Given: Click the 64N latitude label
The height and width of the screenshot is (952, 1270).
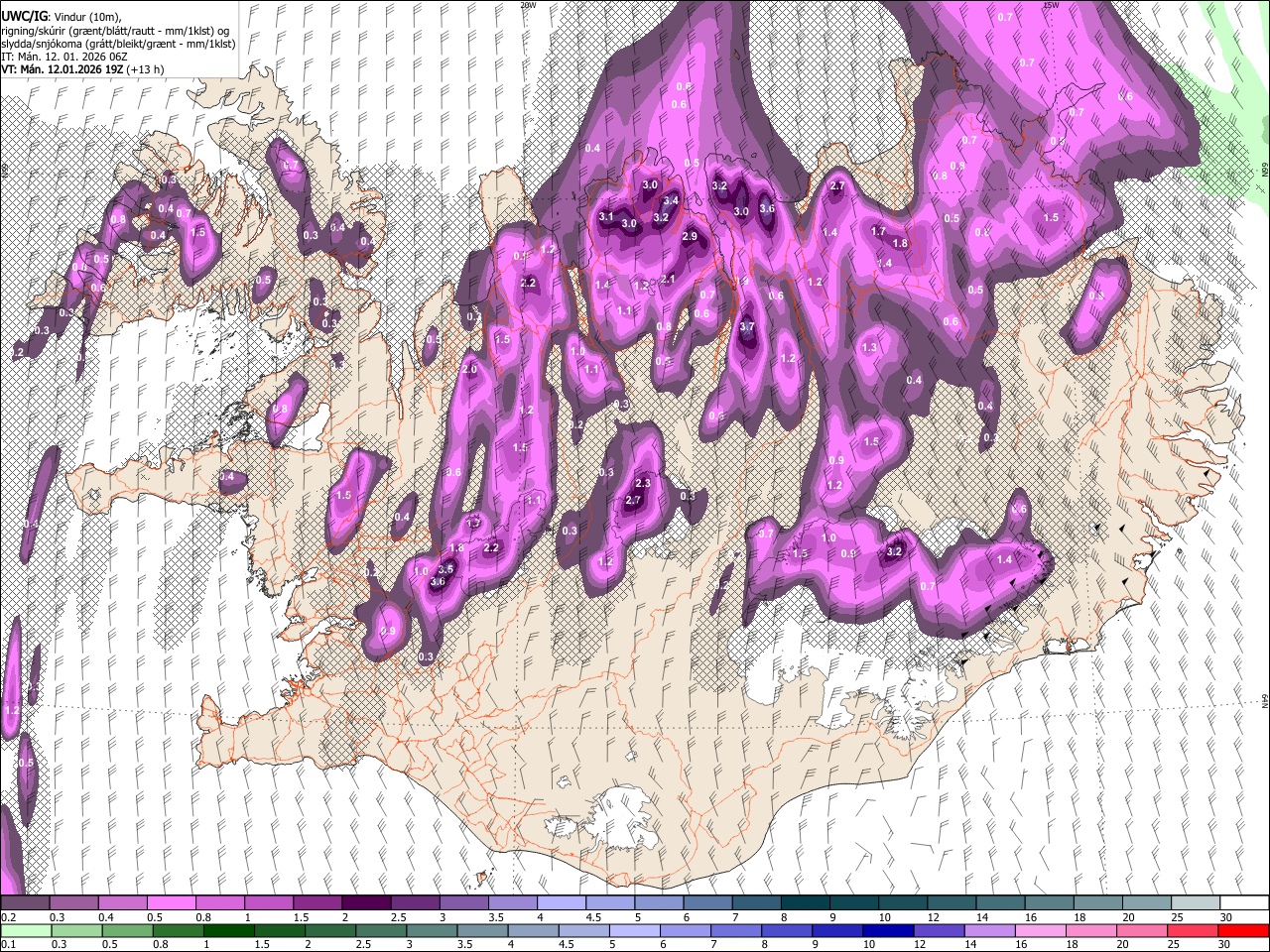Looking at the screenshot, I should [x=1265, y=700].
